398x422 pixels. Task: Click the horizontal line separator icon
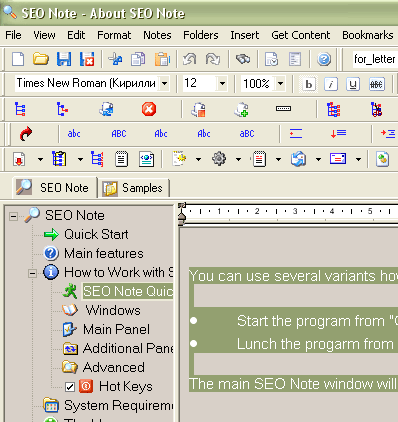[x=283, y=109]
